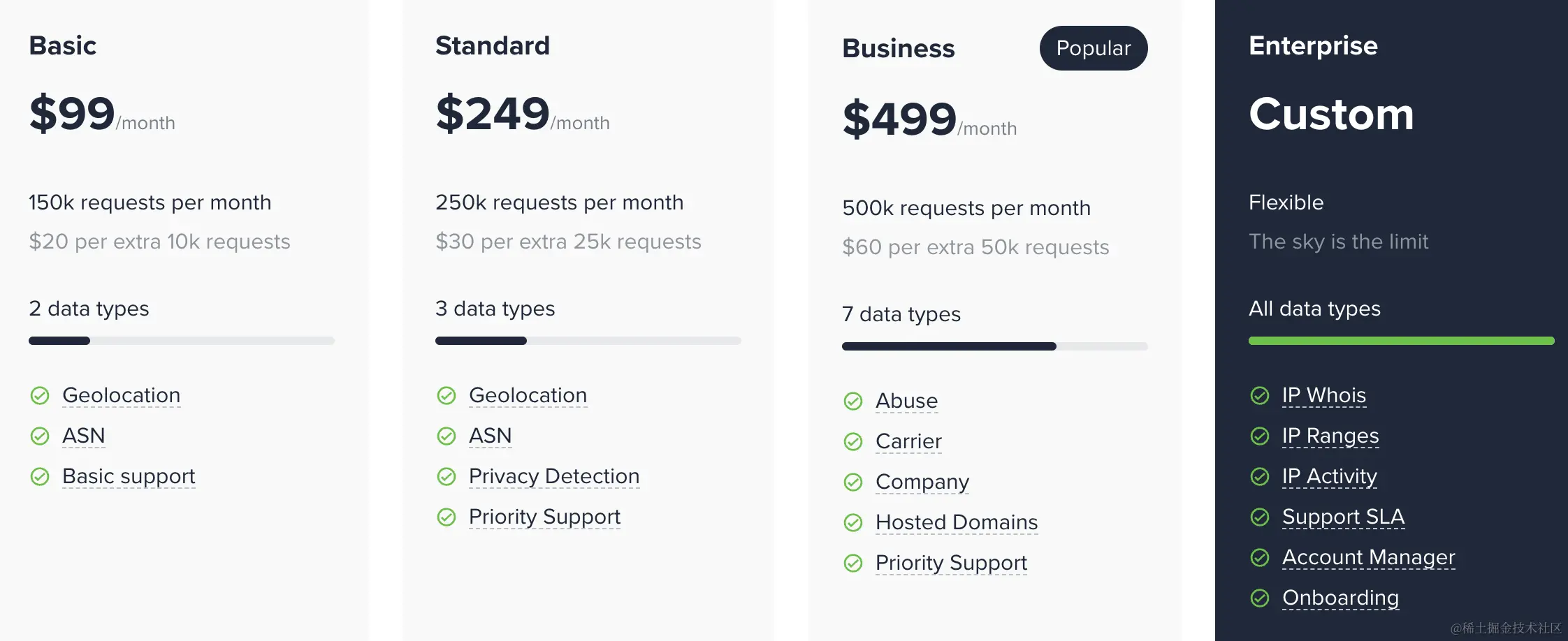Click the check icon next to Onboarding
Viewport: 1568px width, 641px height.
click(x=1260, y=598)
